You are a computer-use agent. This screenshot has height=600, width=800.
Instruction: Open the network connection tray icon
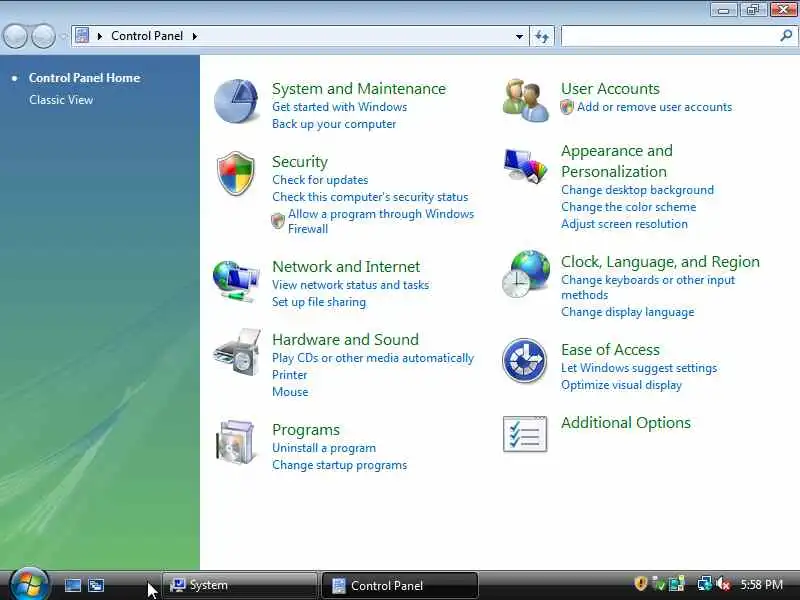705,584
